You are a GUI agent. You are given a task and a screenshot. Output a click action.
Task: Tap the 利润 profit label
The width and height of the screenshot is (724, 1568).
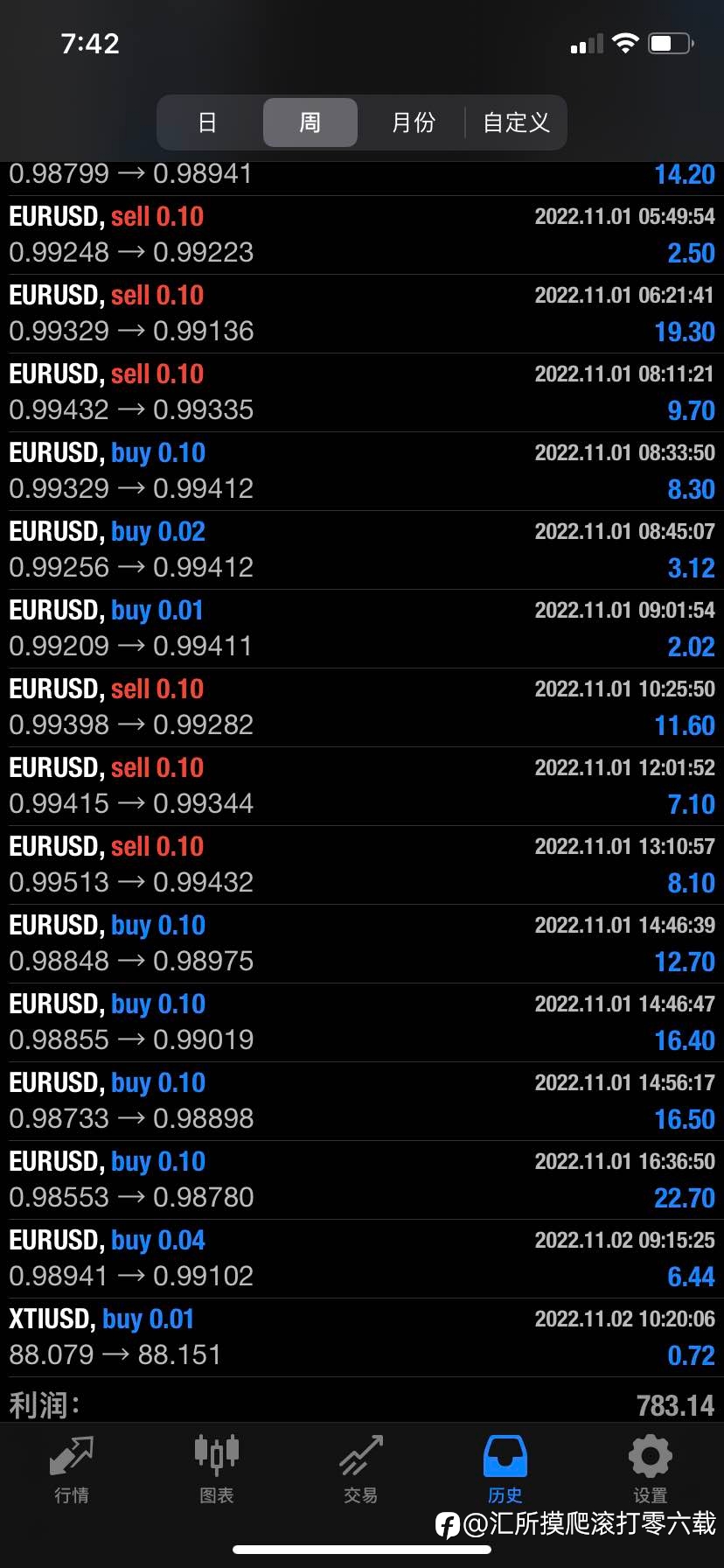(x=45, y=1405)
